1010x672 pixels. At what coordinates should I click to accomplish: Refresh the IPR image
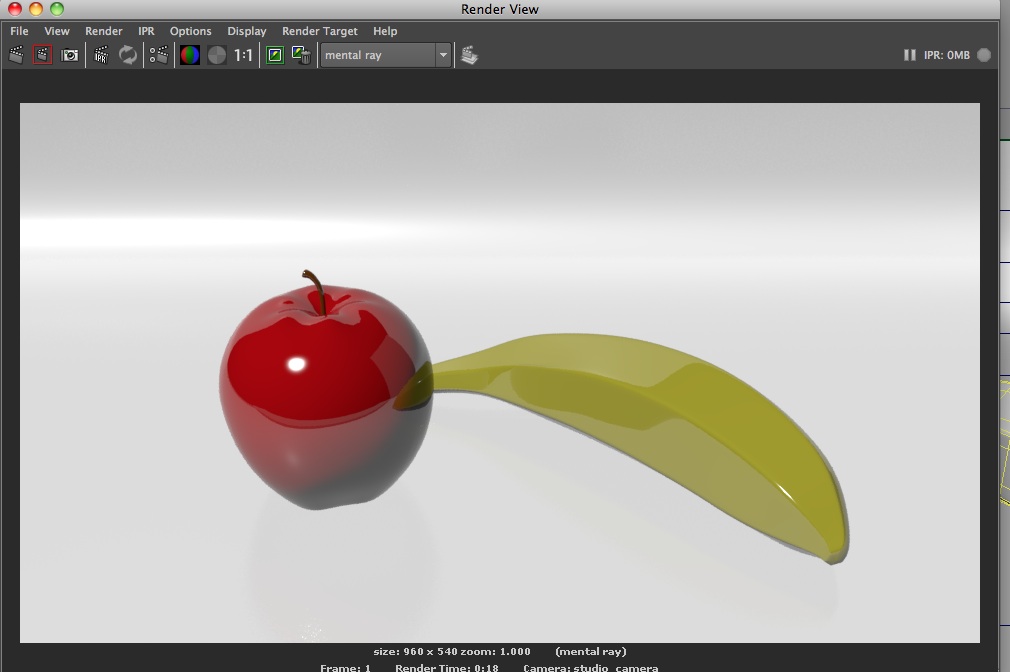(x=128, y=55)
